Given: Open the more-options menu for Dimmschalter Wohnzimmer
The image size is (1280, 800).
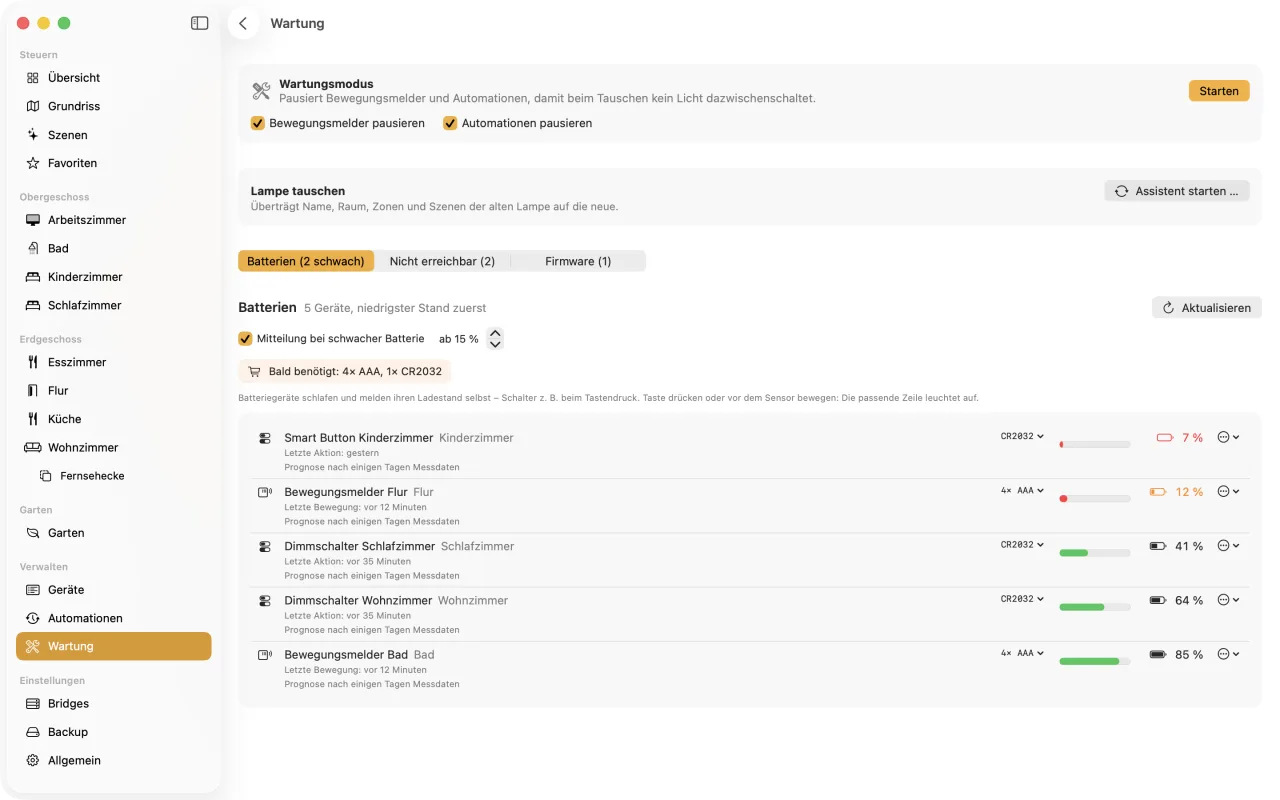Looking at the screenshot, I should [1229, 600].
